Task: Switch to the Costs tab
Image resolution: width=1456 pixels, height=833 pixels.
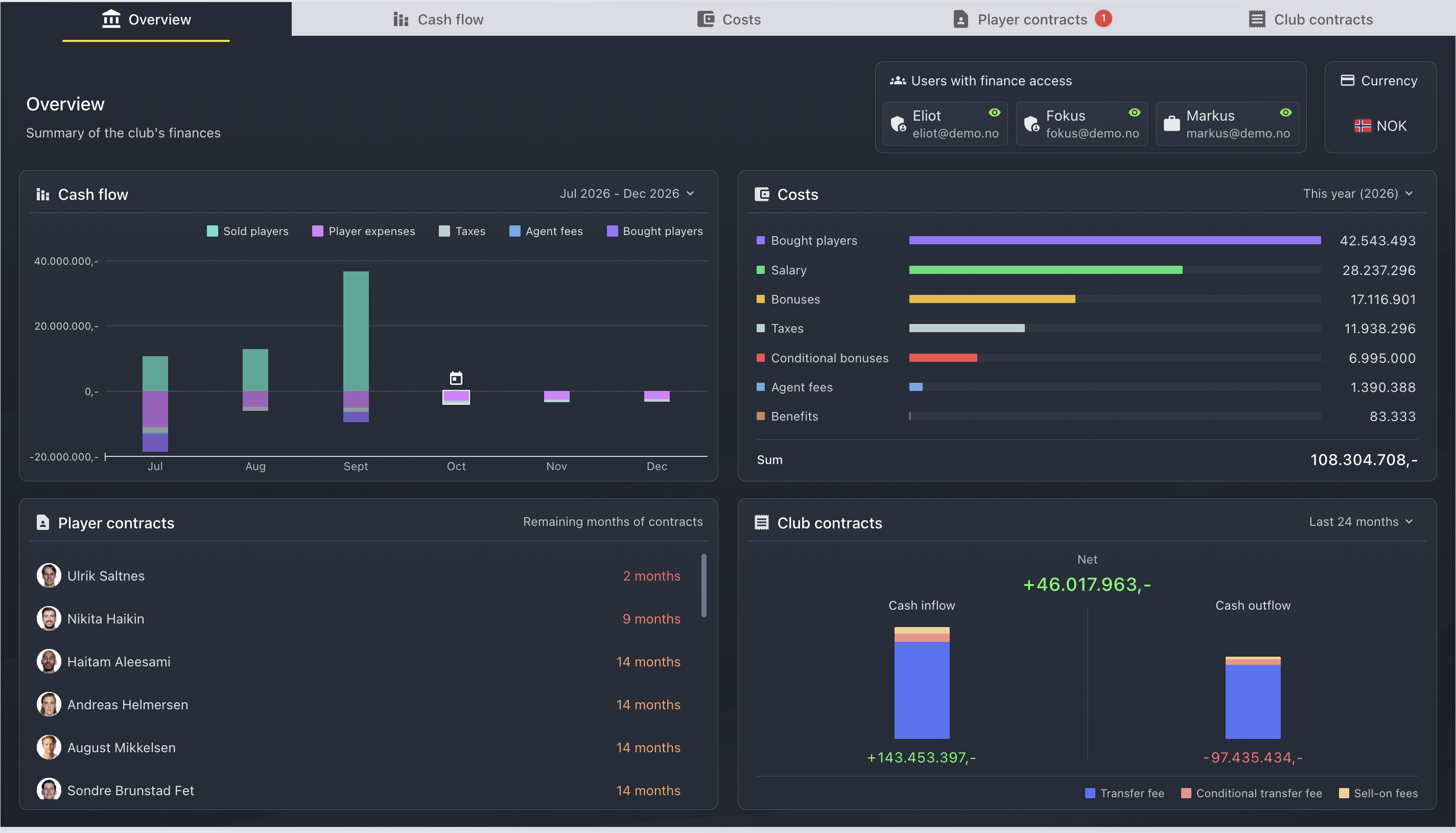Action: (x=729, y=19)
